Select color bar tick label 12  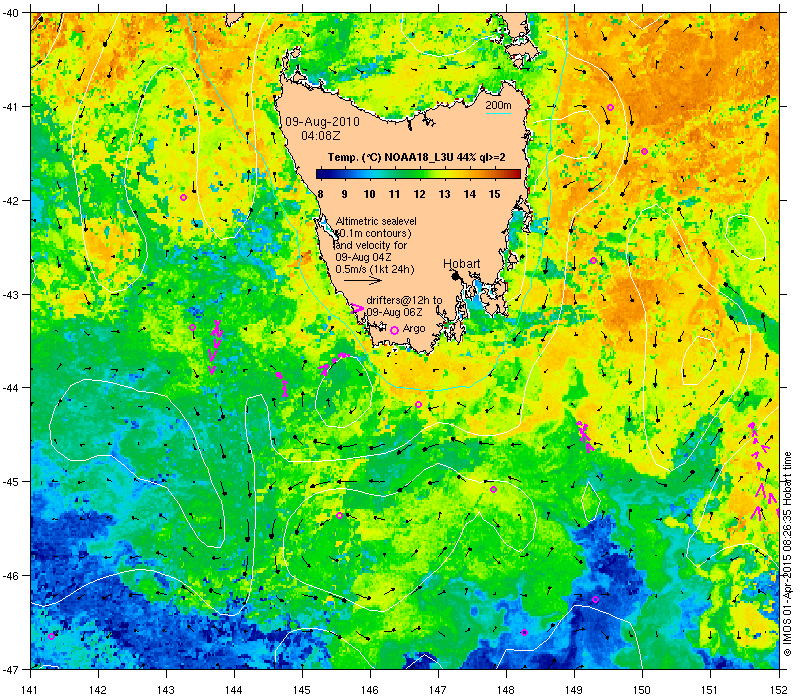(x=419, y=194)
